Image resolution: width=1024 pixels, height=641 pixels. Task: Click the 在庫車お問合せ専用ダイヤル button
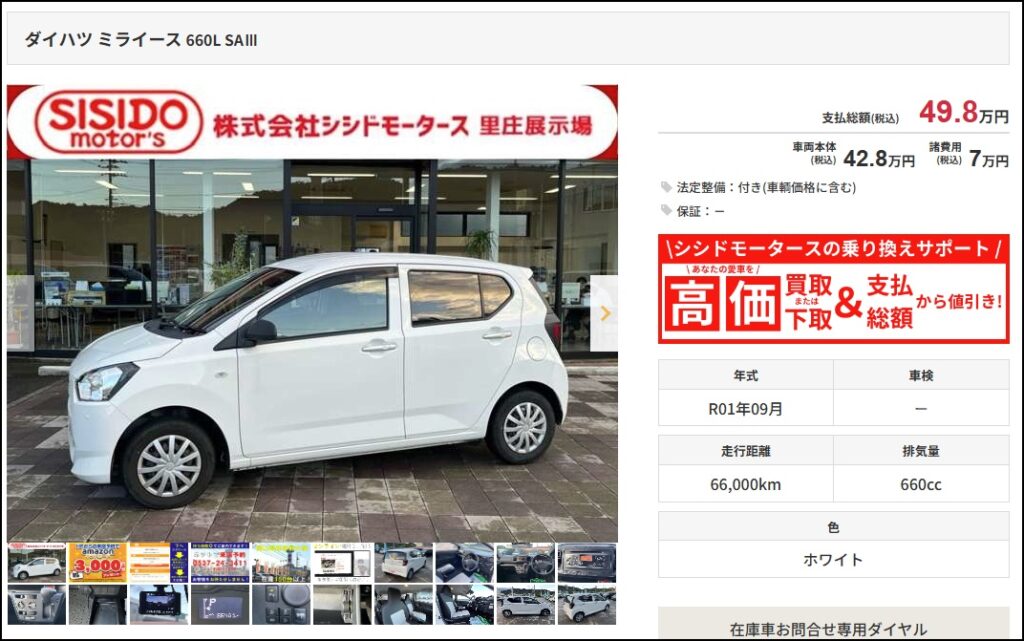(833, 623)
